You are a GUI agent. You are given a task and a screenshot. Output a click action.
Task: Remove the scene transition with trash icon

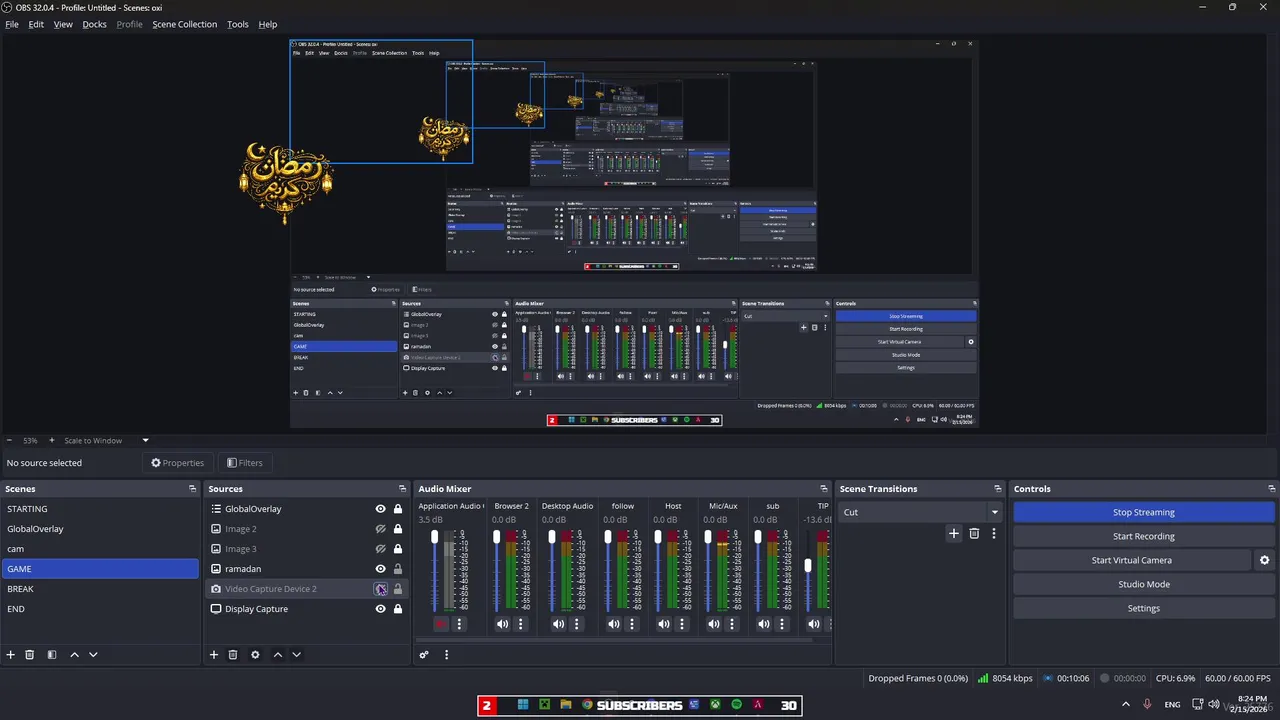974,534
